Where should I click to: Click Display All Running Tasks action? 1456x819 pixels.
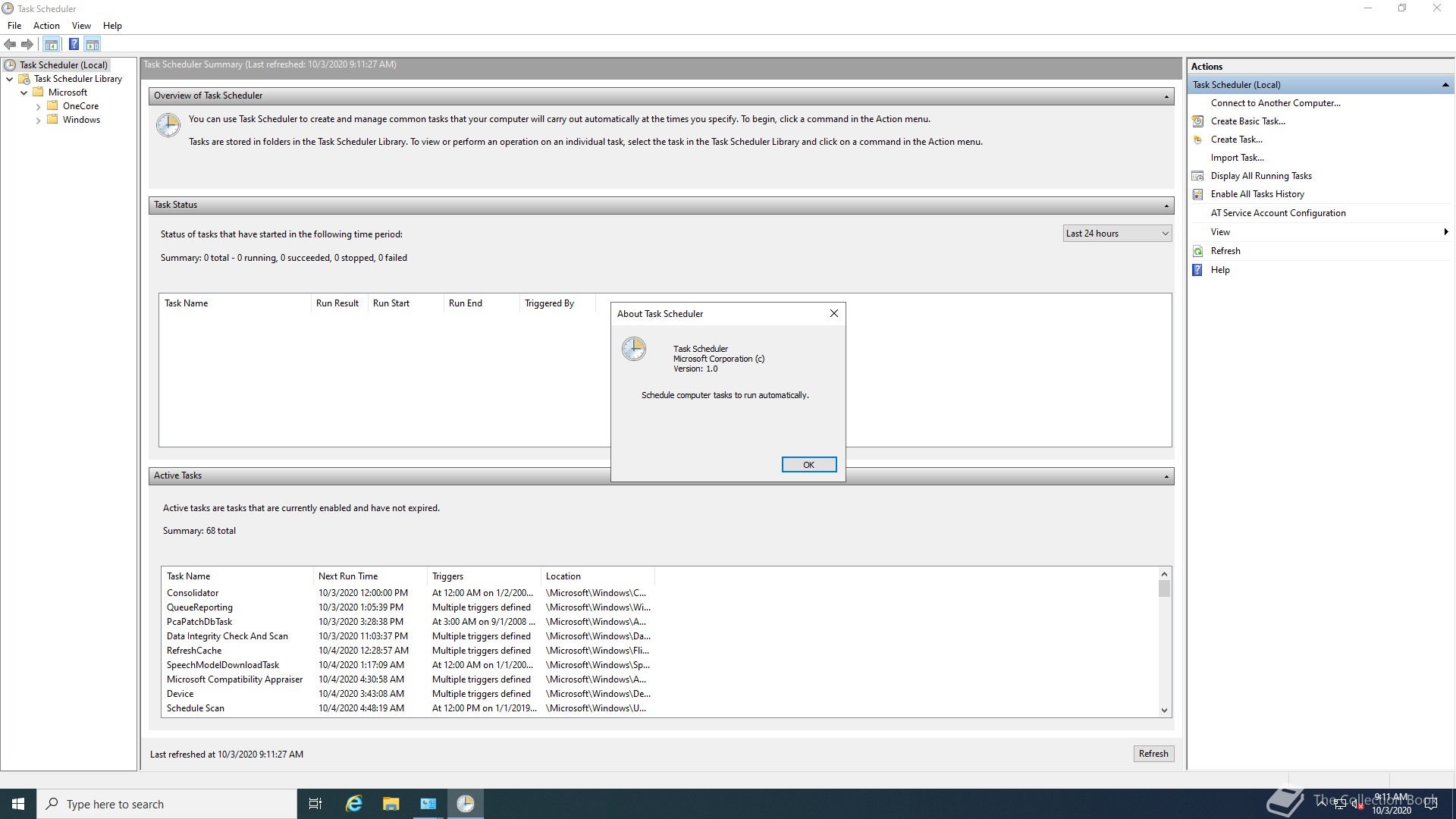tap(1260, 176)
